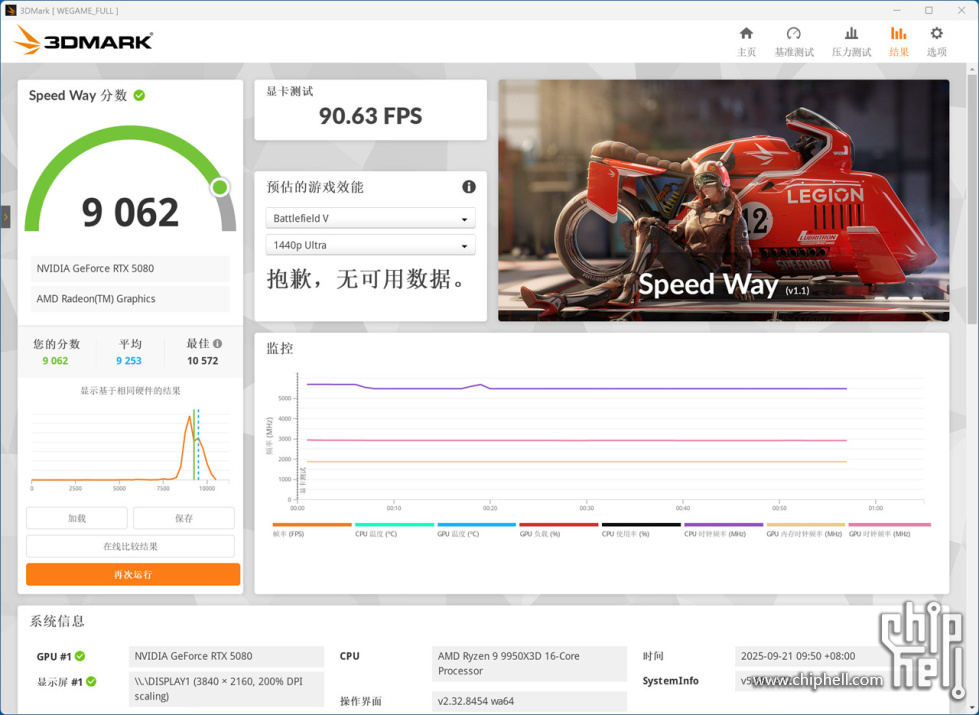Click the v2.32.8454 wa64 version field
The width and height of the screenshot is (979, 715).
tap(529, 701)
